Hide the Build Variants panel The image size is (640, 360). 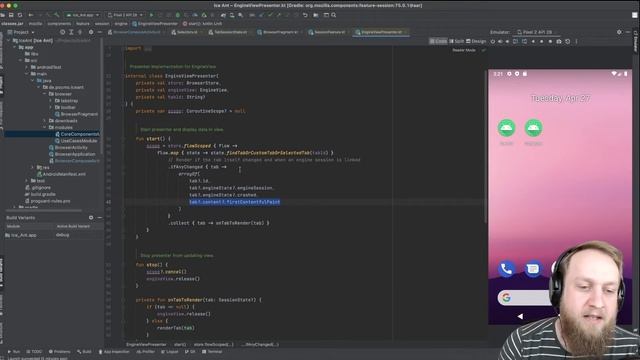click(x=100, y=218)
